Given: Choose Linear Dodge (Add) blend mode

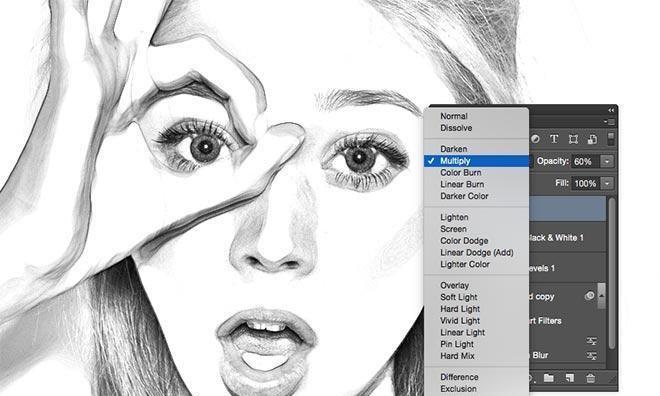Looking at the screenshot, I should 476,252.
